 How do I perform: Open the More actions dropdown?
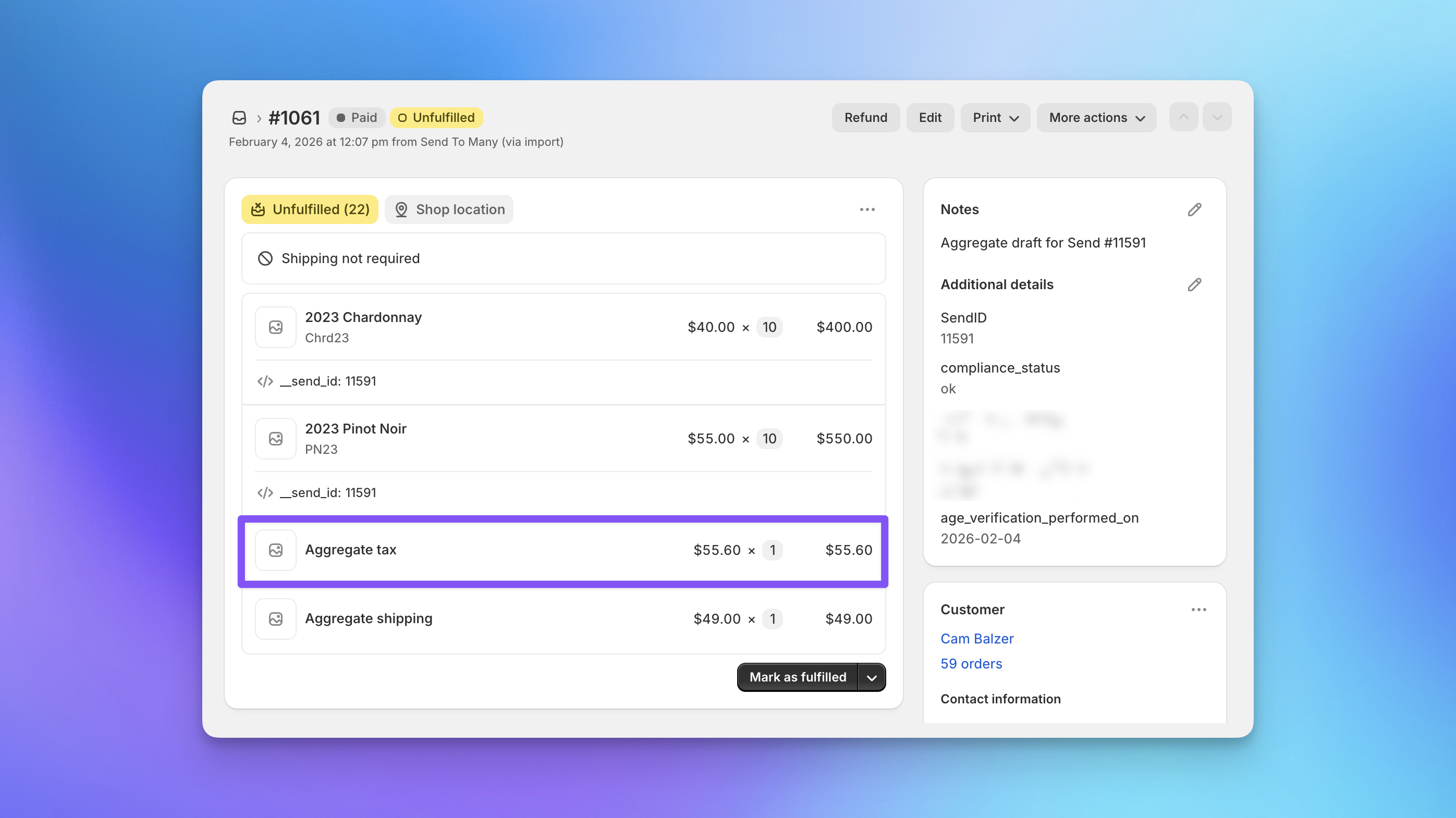click(x=1096, y=118)
